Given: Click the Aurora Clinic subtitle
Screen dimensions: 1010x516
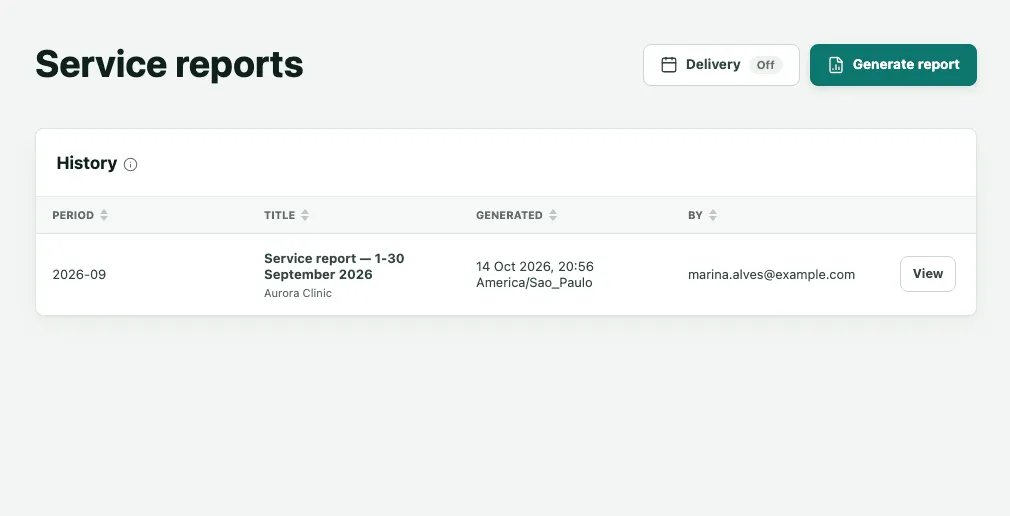Looking at the screenshot, I should (298, 293).
